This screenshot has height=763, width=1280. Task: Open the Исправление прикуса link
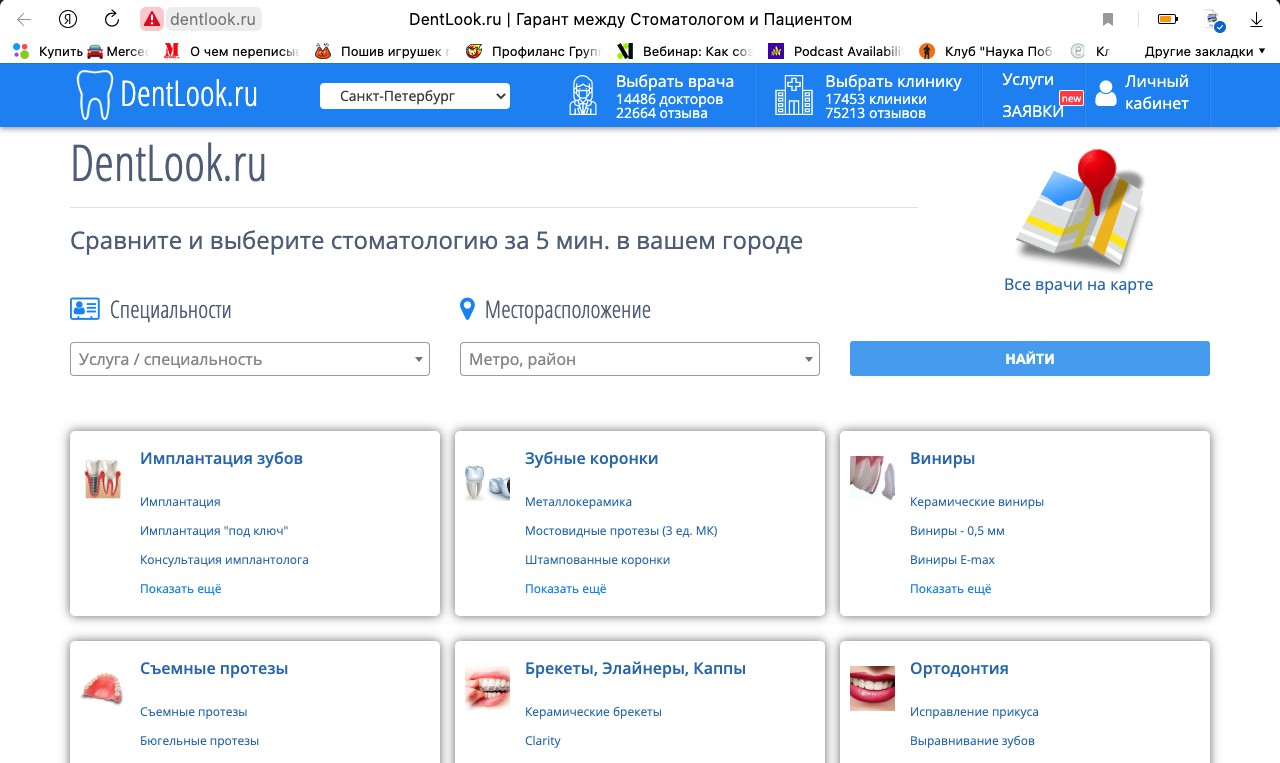[975, 712]
